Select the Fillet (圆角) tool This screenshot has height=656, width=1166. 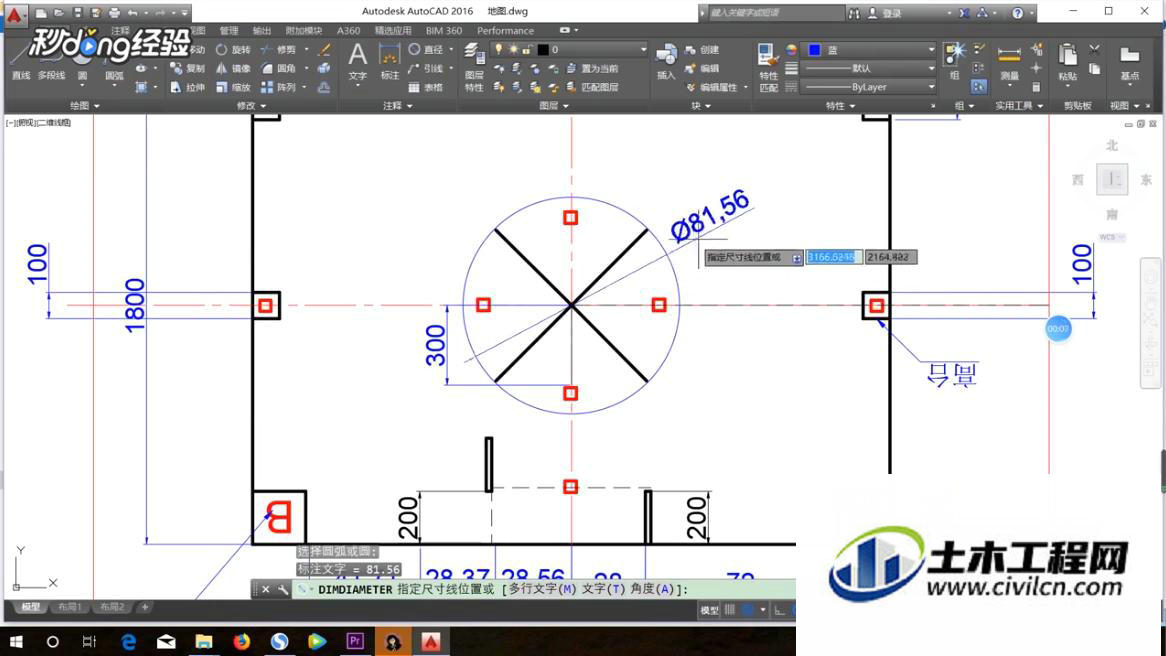coord(278,68)
